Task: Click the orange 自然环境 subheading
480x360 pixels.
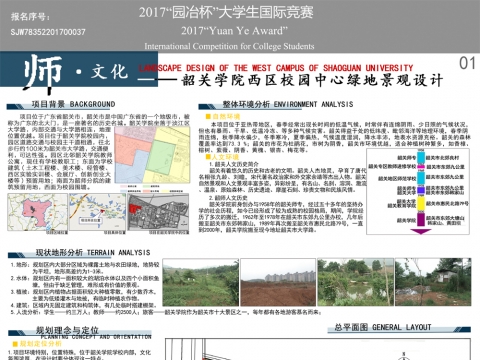Action: (x=223, y=117)
